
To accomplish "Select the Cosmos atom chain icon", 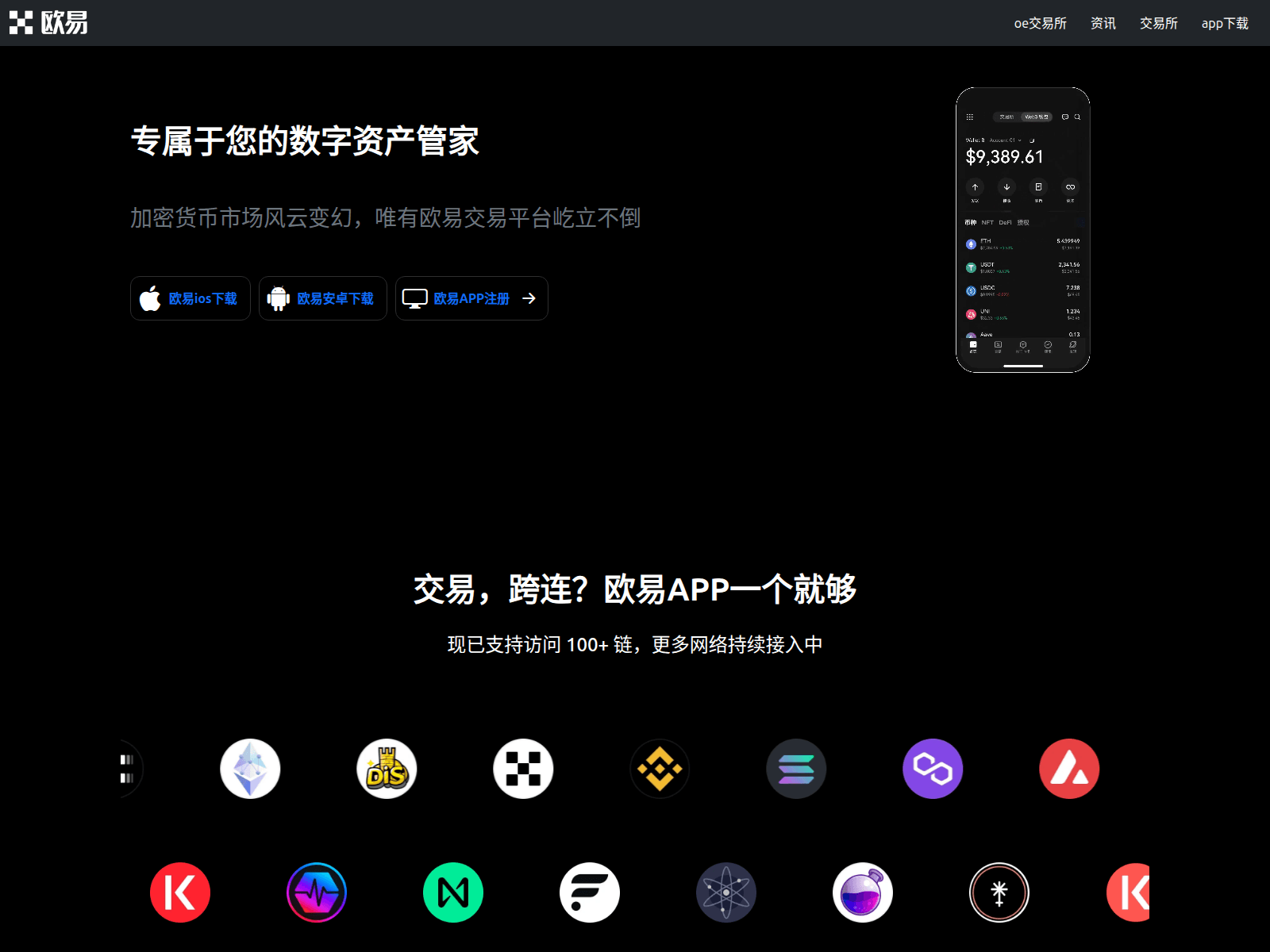I will click(726, 892).
